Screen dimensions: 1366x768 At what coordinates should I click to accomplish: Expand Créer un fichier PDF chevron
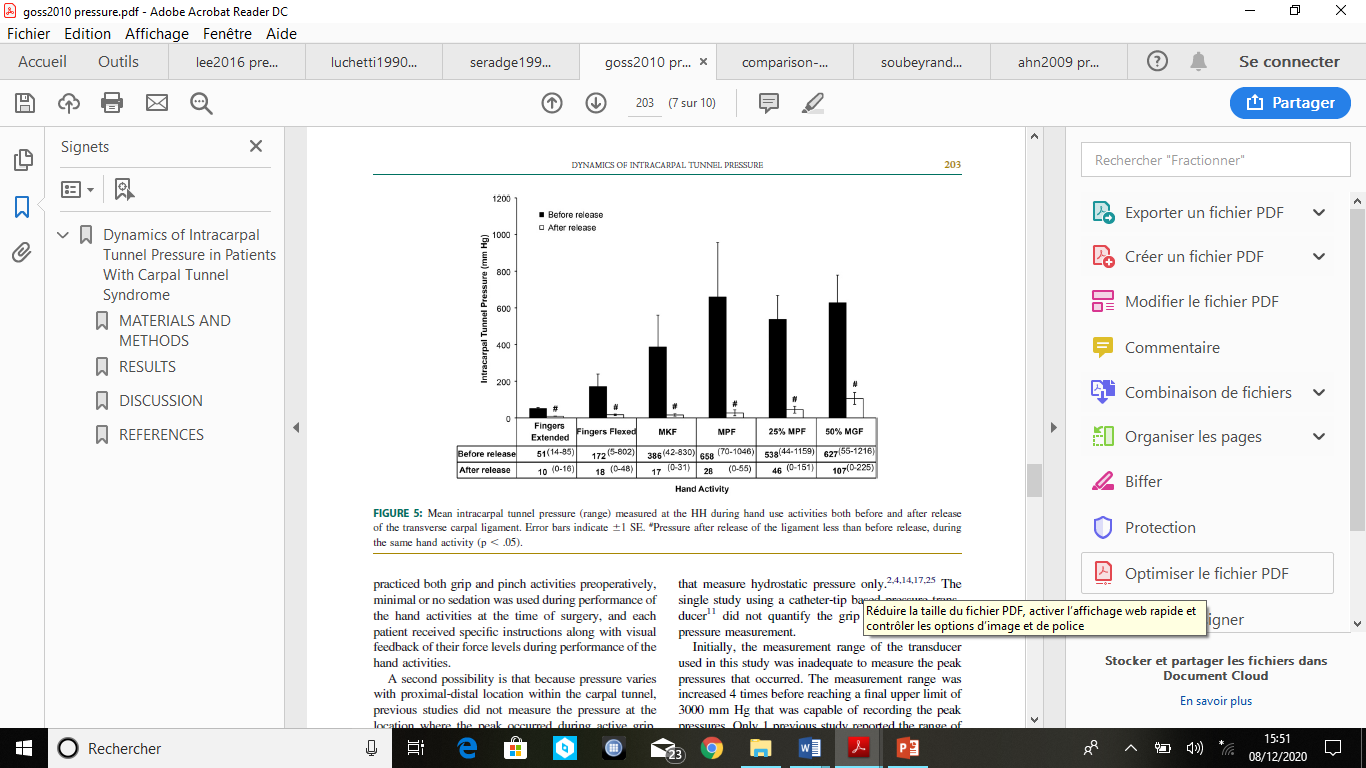[x=1319, y=257]
